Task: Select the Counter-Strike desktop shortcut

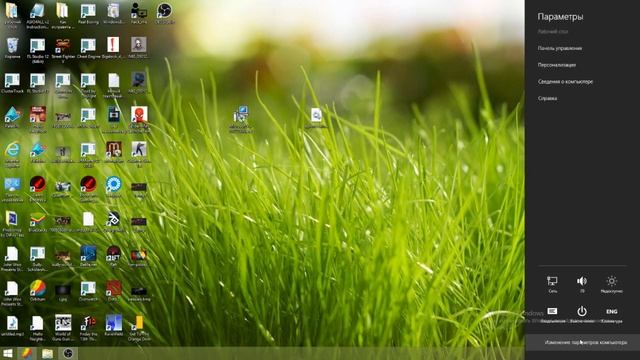Action: tap(139, 154)
